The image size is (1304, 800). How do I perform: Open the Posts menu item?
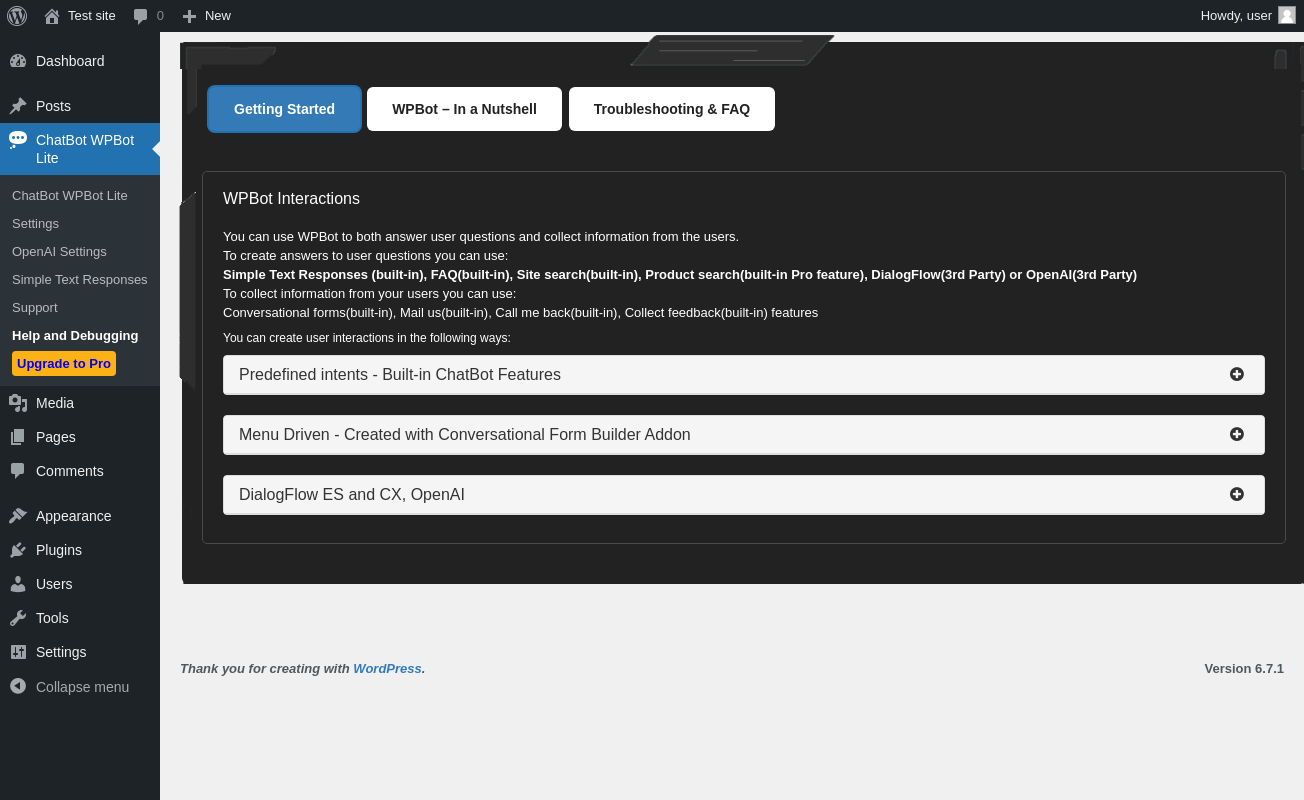80,106
